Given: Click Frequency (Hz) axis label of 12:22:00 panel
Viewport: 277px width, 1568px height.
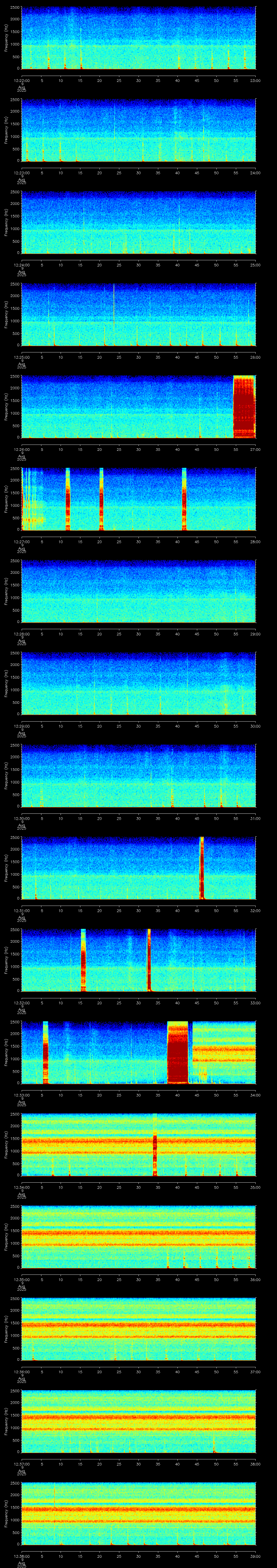Looking at the screenshot, I should 6,38.
